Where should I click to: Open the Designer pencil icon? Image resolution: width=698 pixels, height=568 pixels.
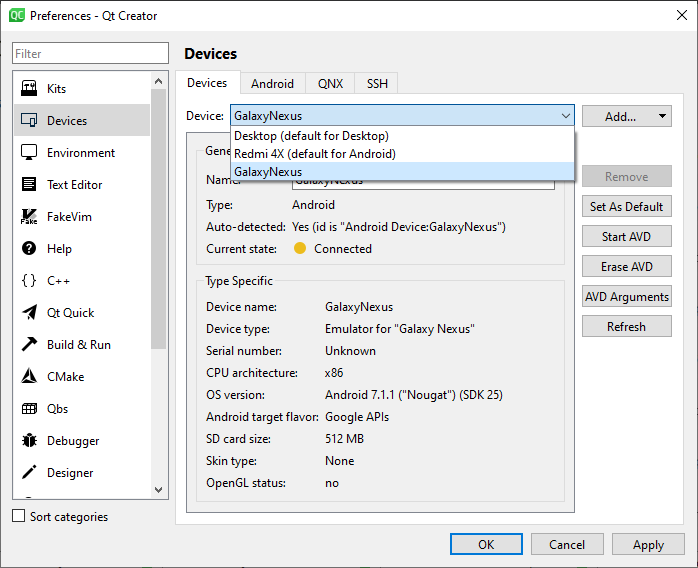[29, 472]
